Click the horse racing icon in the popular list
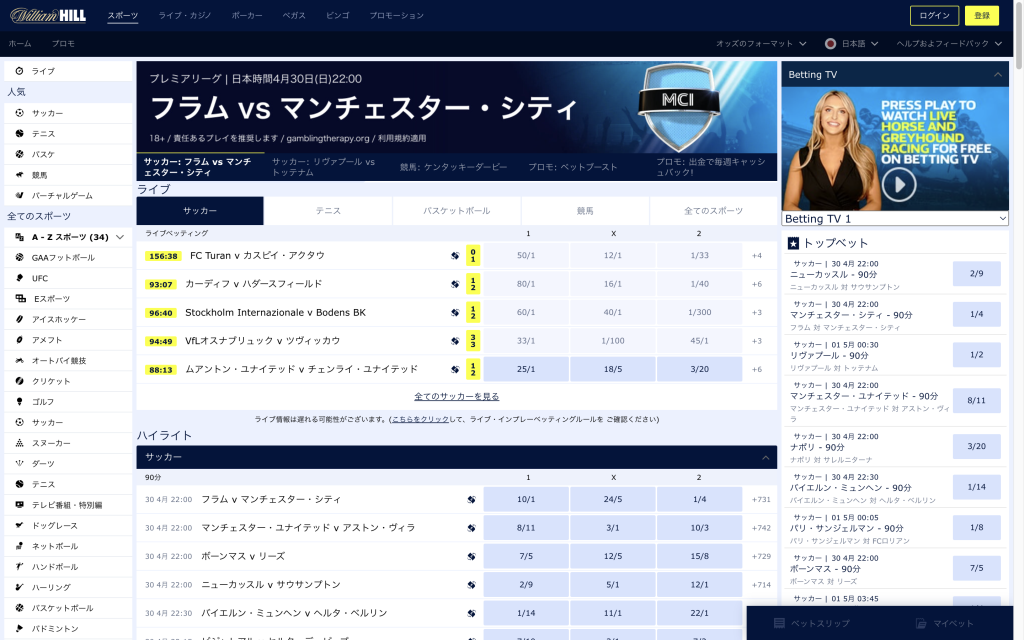 coord(20,175)
